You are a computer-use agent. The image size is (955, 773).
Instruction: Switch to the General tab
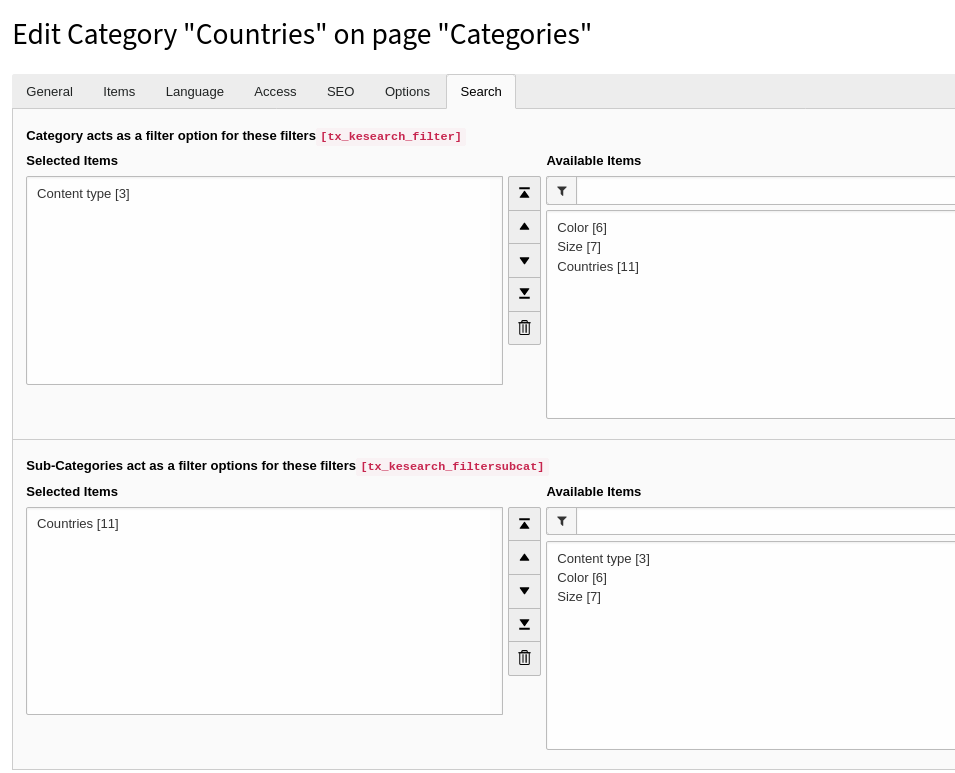tap(49, 91)
